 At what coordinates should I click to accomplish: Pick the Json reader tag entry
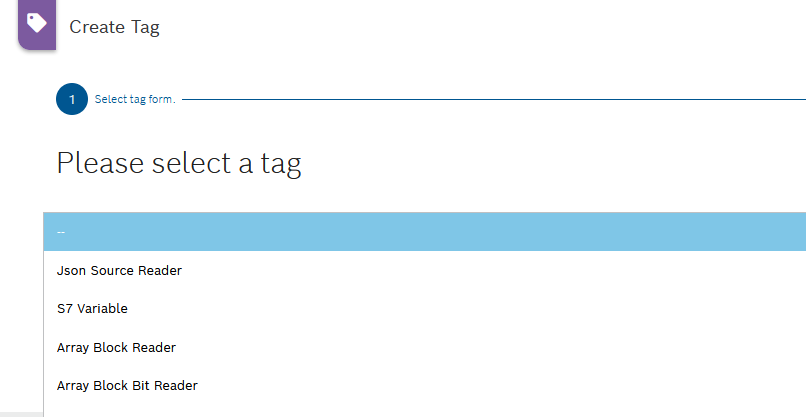[x=120, y=270]
